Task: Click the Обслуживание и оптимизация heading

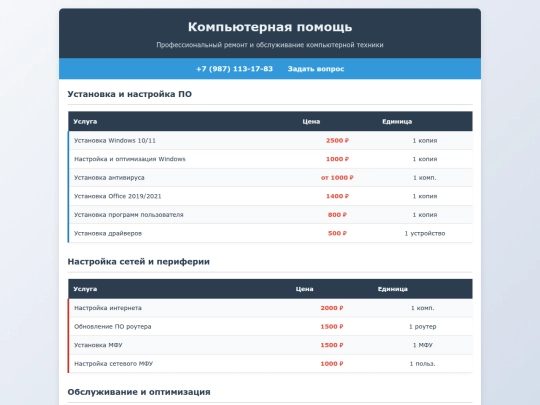Action: pyautogui.click(x=139, y=392)
